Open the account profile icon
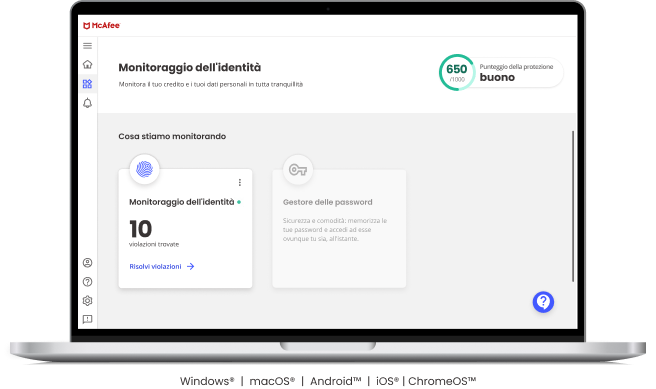 87,263
